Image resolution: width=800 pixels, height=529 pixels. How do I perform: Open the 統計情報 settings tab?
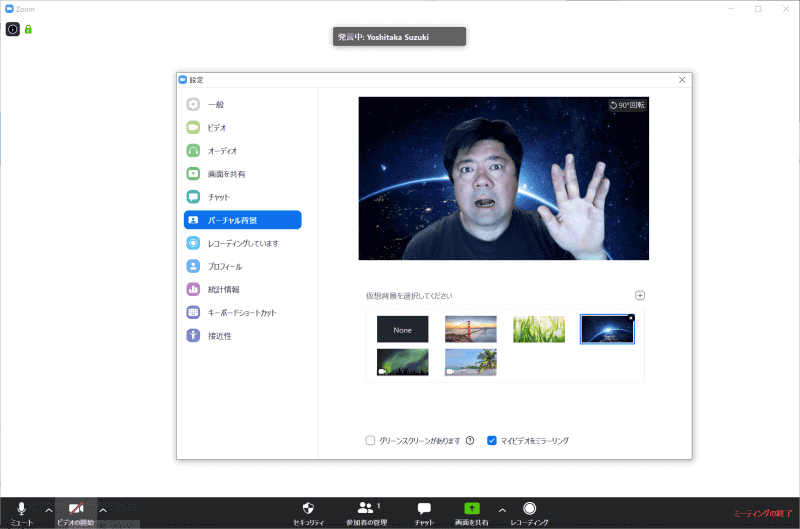pos(242,289)
